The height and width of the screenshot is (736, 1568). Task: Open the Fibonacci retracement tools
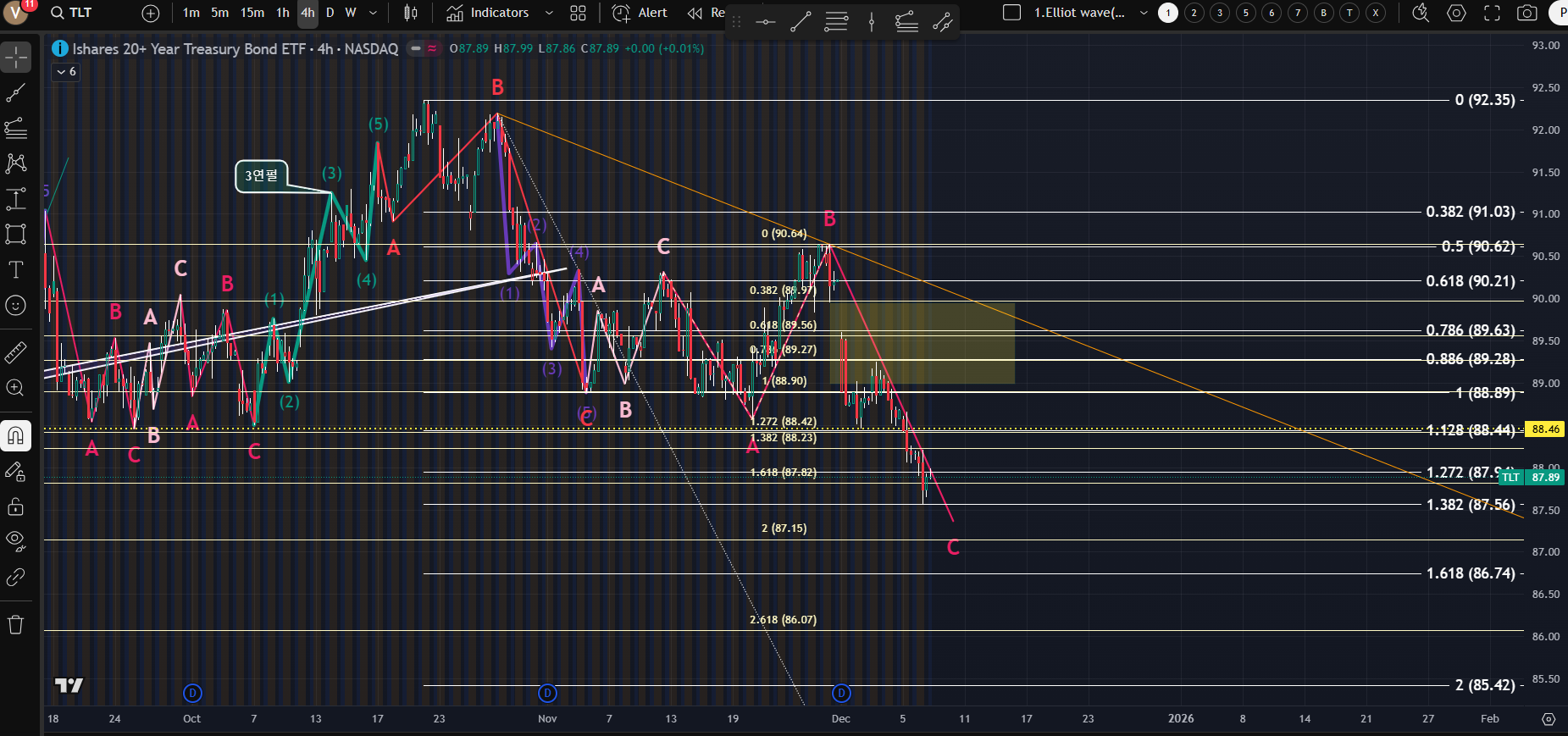[x=15, y=129]
